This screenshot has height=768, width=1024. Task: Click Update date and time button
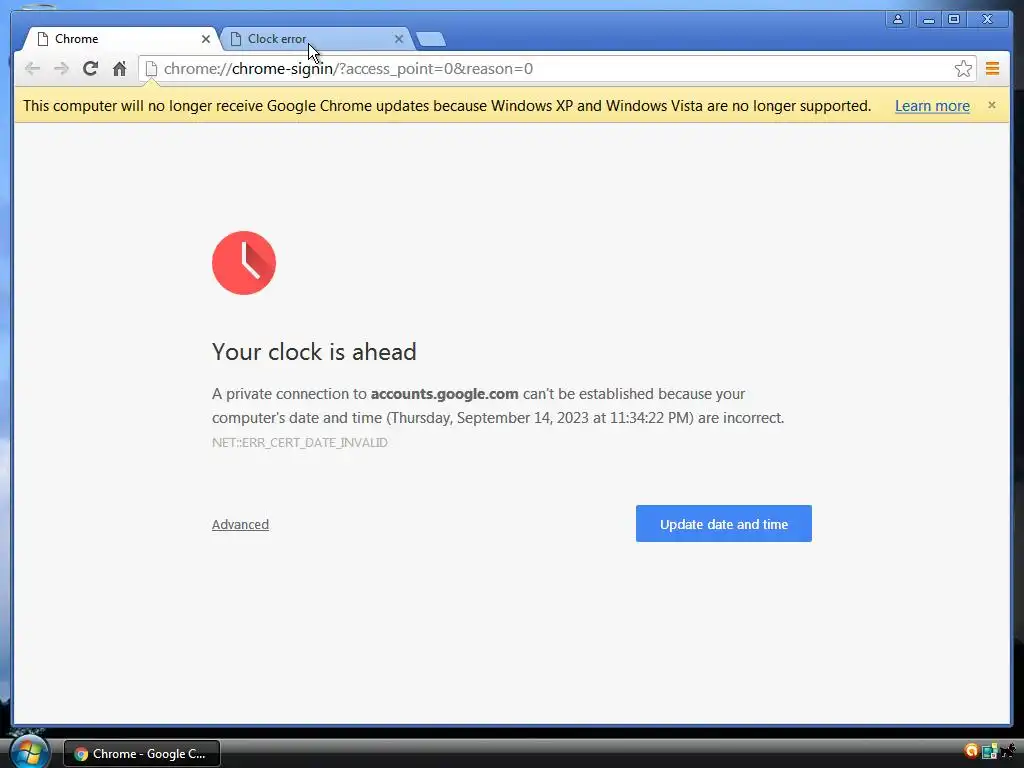click(724, 524)
